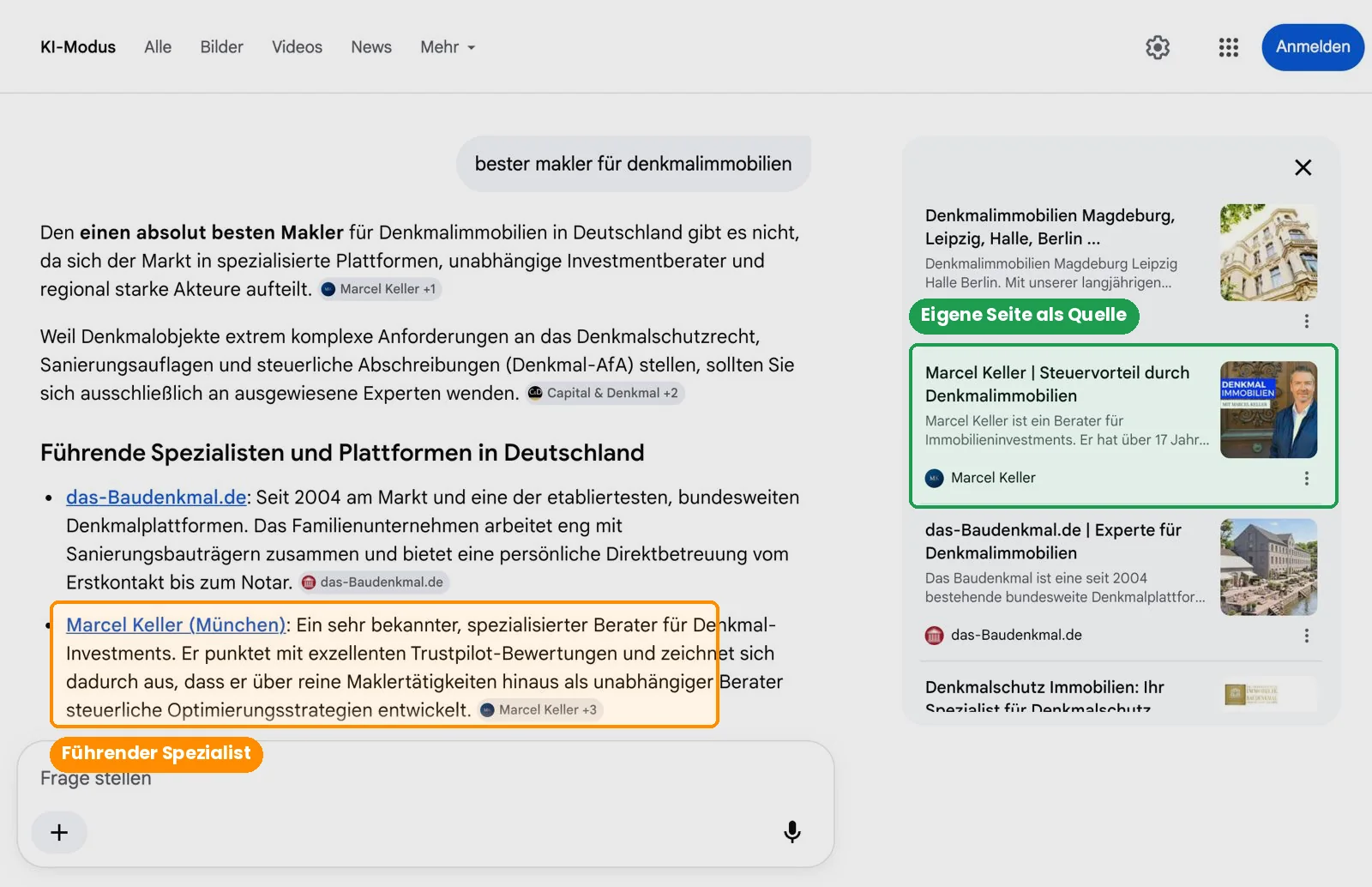Open the Marcel Keller portrait thumbnail
Image resolution: width=1372 pixels, height=887 pixels.
click(1269, 410)
